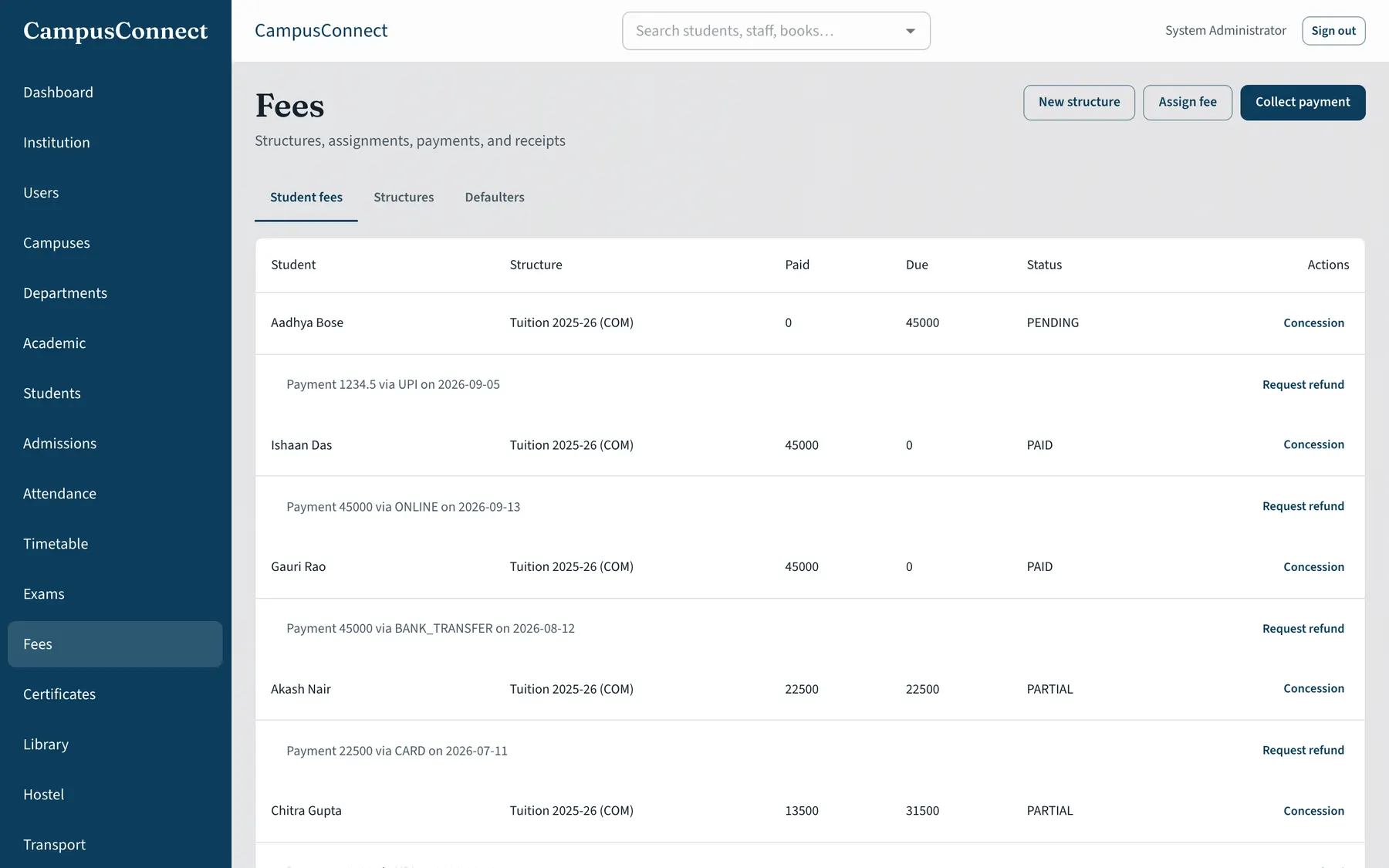Click the CampusConnect sidebar logo
1389x868 pixels.
(116, 31)
